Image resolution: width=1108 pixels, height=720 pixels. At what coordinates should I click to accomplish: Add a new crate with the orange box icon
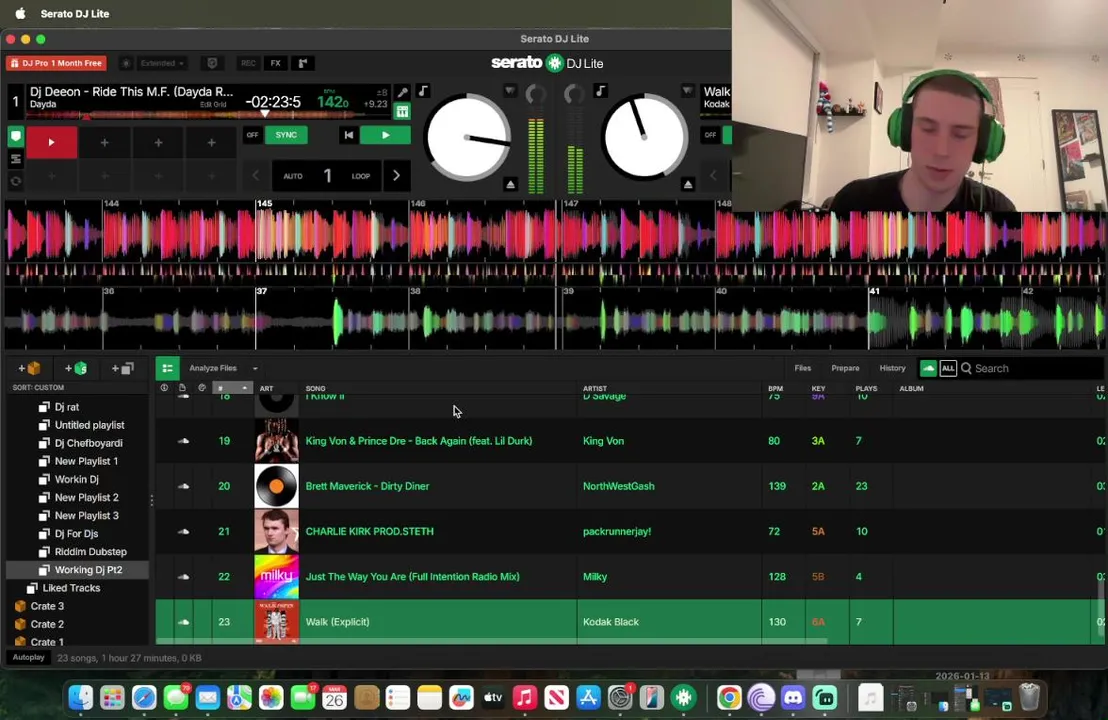(x=29, y=368)
